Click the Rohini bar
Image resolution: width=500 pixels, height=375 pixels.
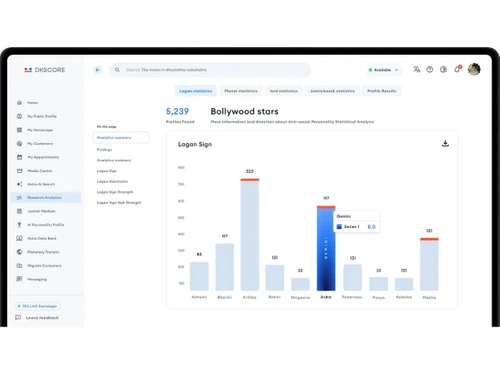point(275,278)
